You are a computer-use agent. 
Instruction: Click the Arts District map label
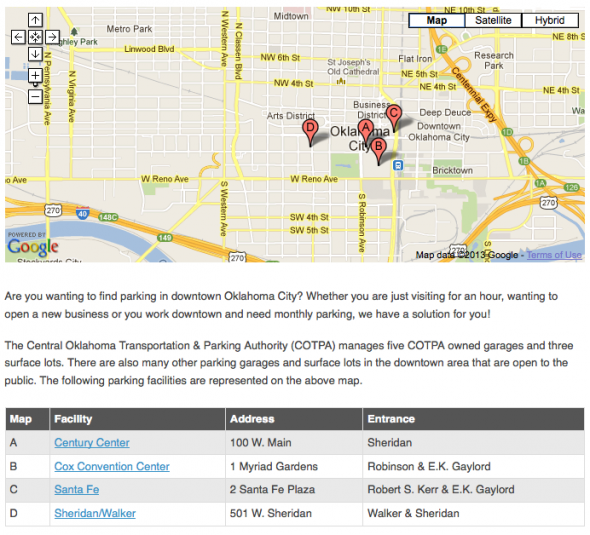tap(291, 116)
